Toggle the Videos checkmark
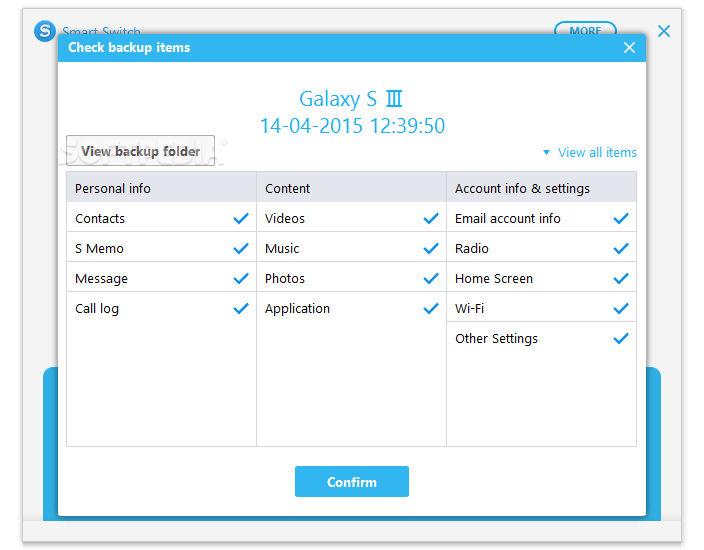The image size is (704, 550). tap(431, 219)
